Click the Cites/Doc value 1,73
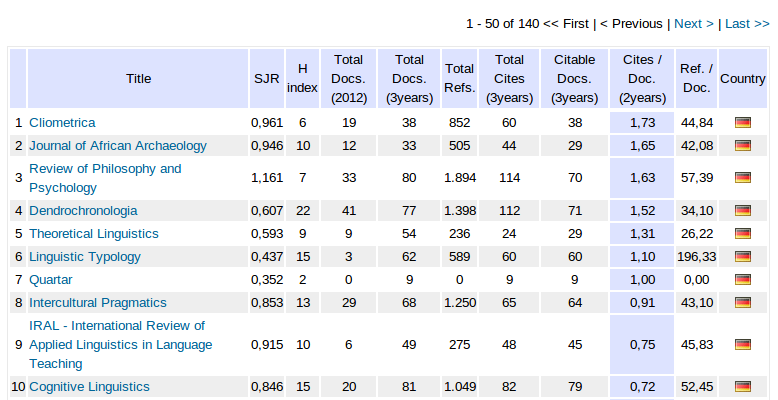 [643, 123]
